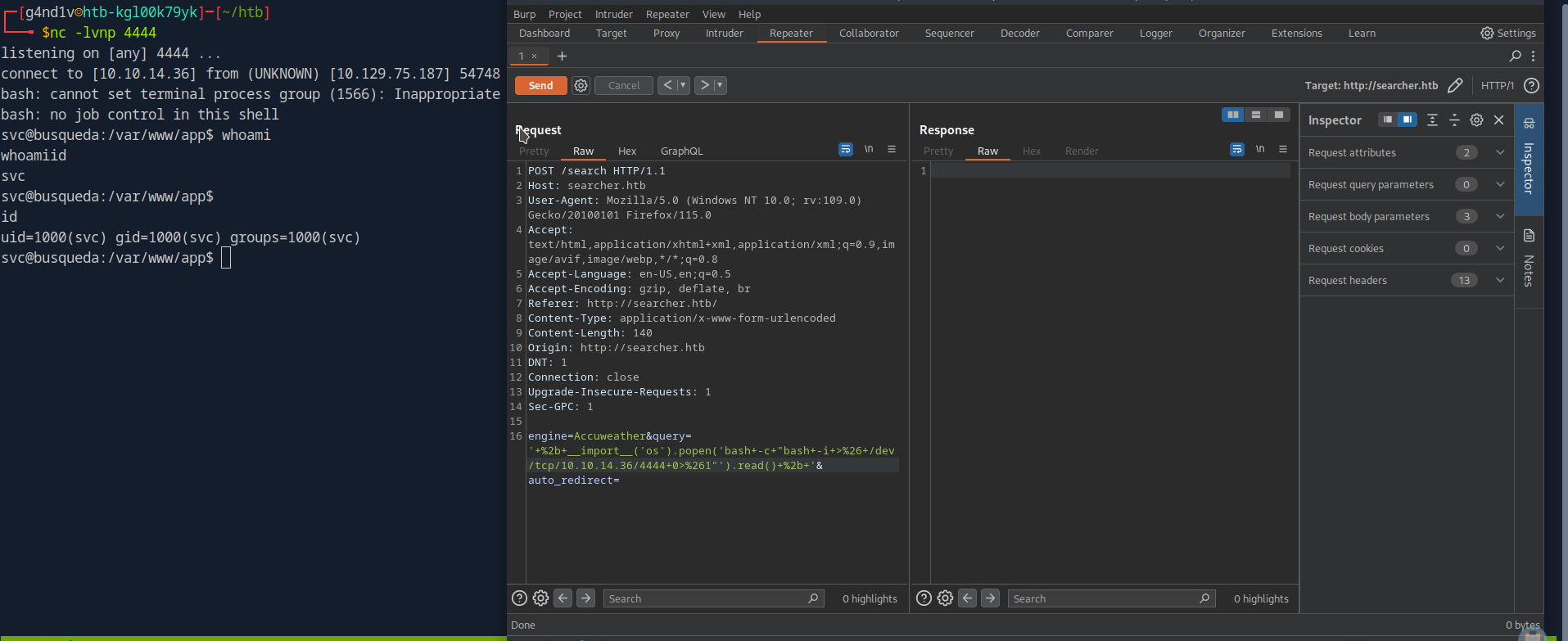Go to next request in history
Image resolution: width=1568 pixels, height=641 pixels.
tap(704, 85)
